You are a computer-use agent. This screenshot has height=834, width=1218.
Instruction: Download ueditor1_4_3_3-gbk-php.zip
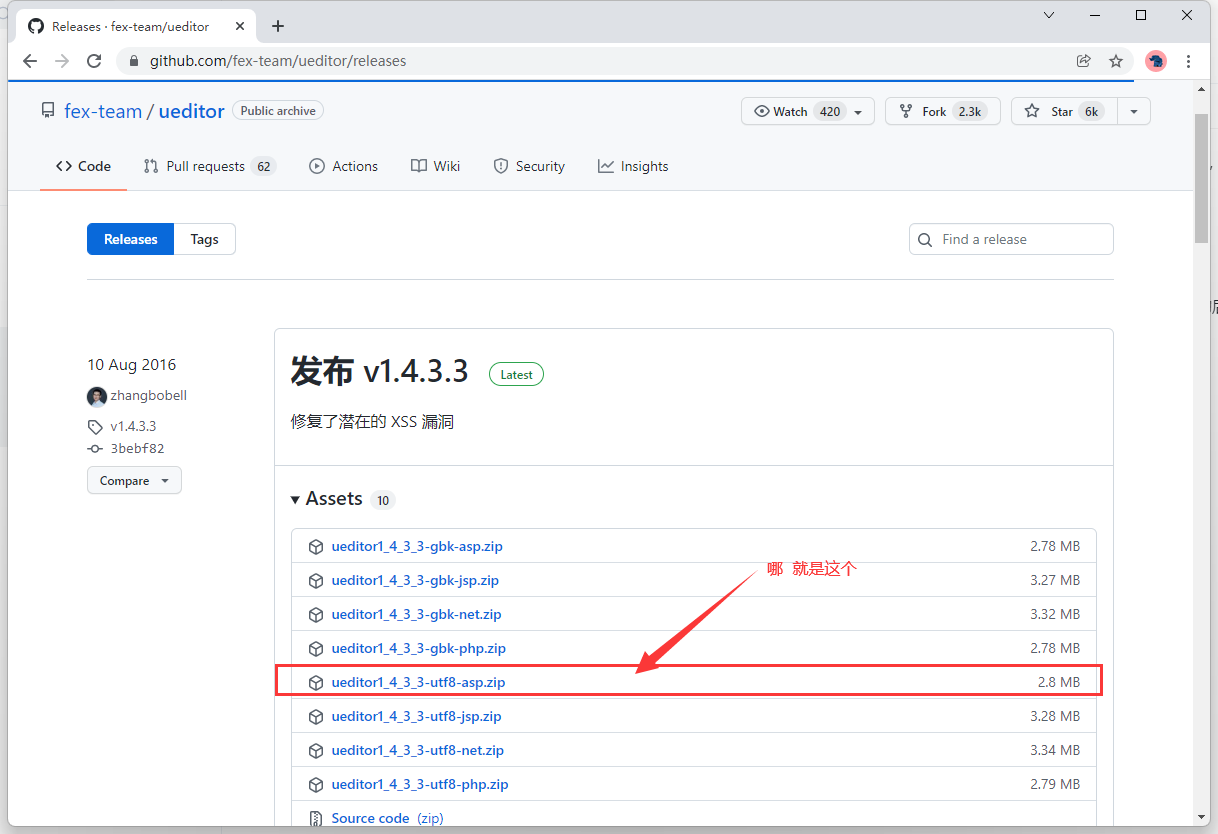click(418, 648)
